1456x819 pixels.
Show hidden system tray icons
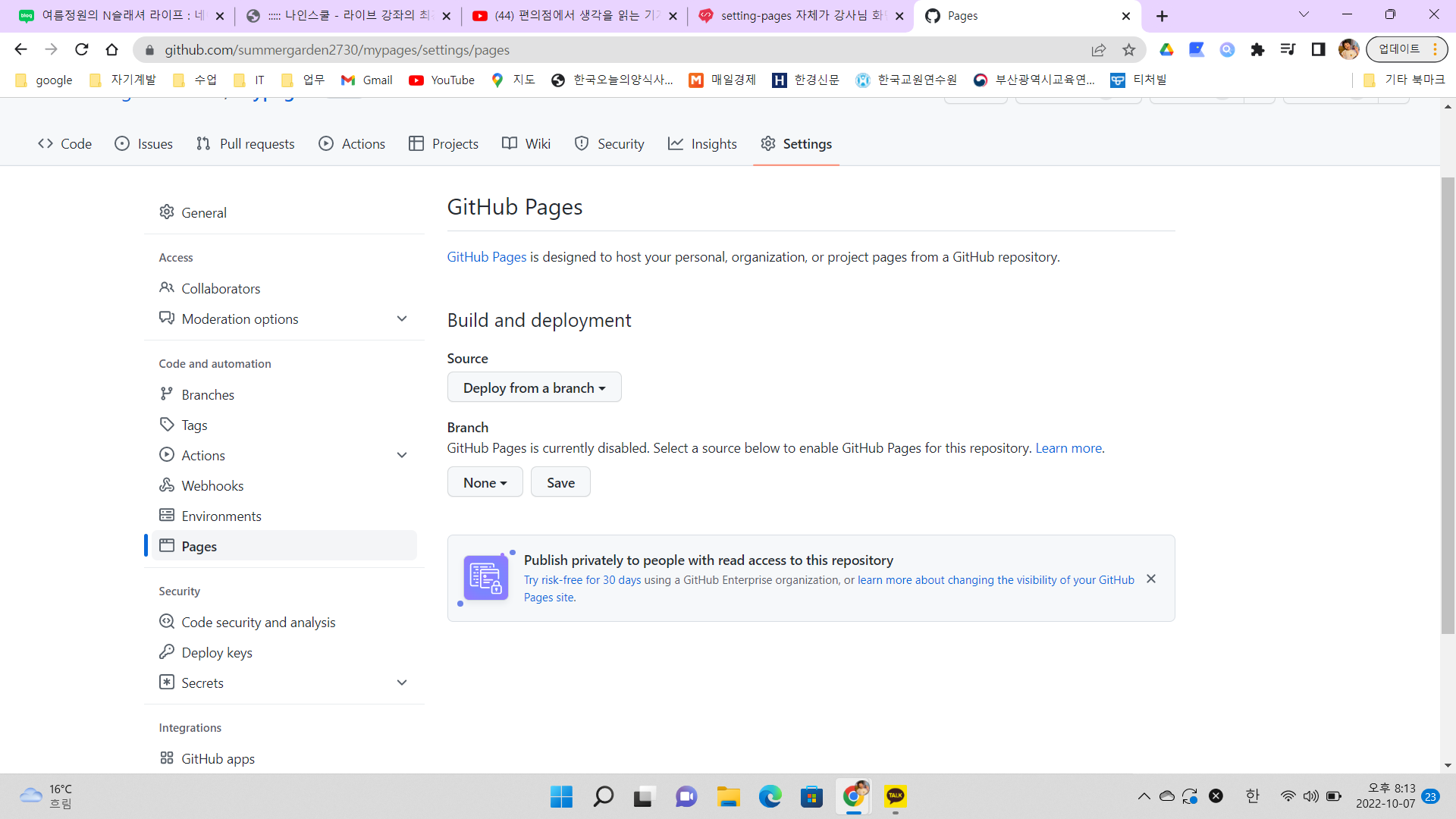(x=1144, y=796)
